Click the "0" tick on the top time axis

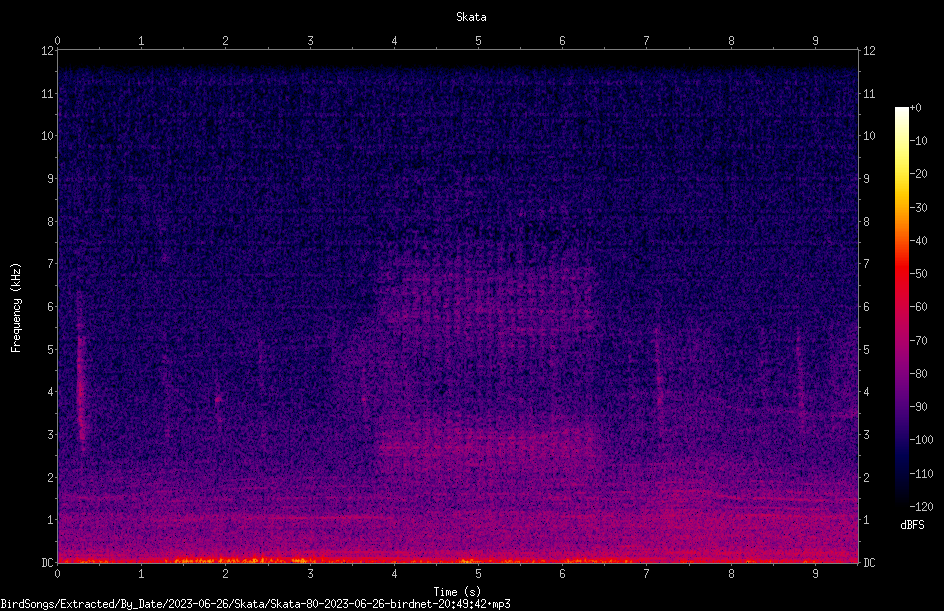tap(57, 41)
